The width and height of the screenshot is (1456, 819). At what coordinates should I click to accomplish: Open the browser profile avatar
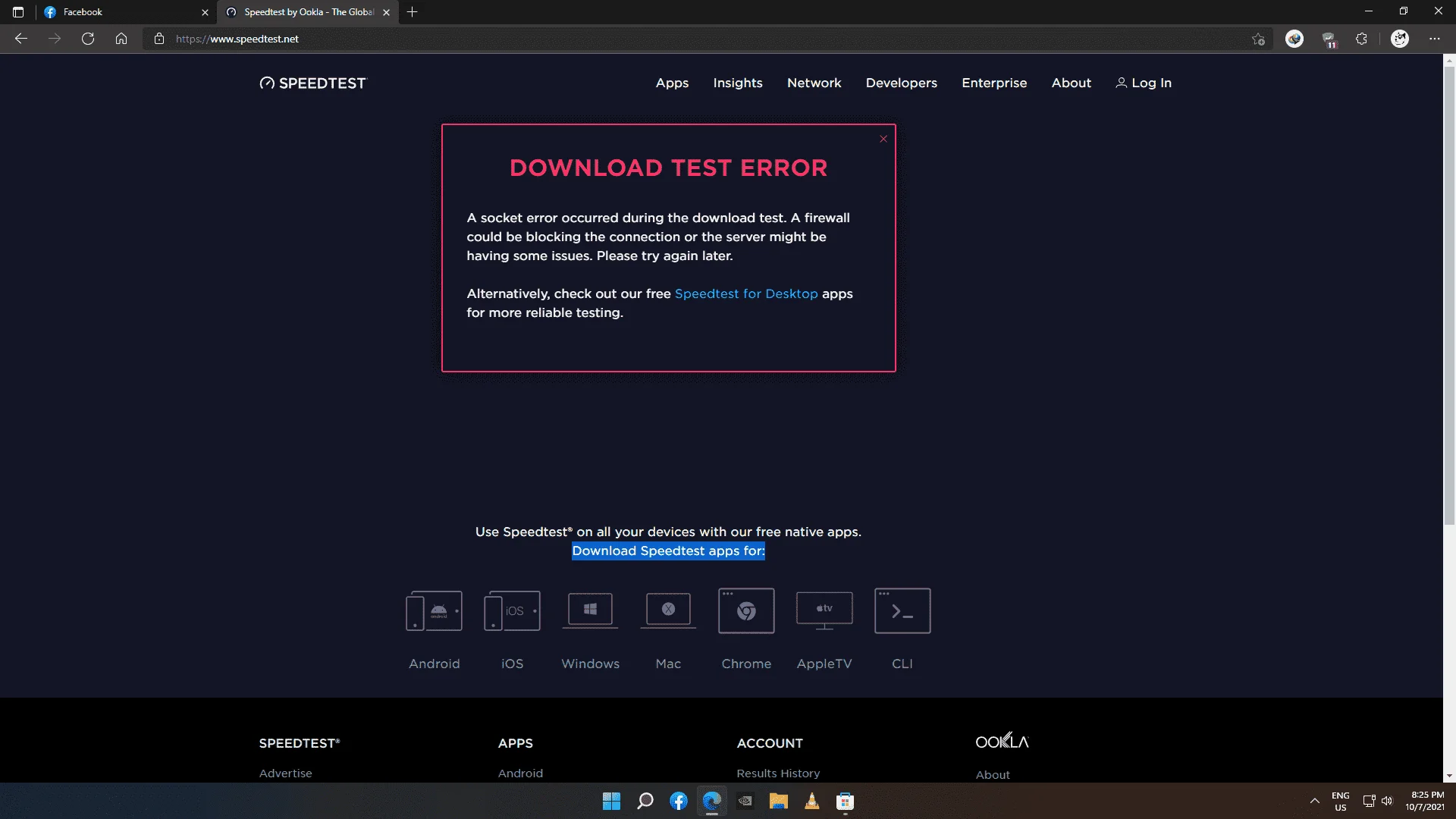(1400, 39)
